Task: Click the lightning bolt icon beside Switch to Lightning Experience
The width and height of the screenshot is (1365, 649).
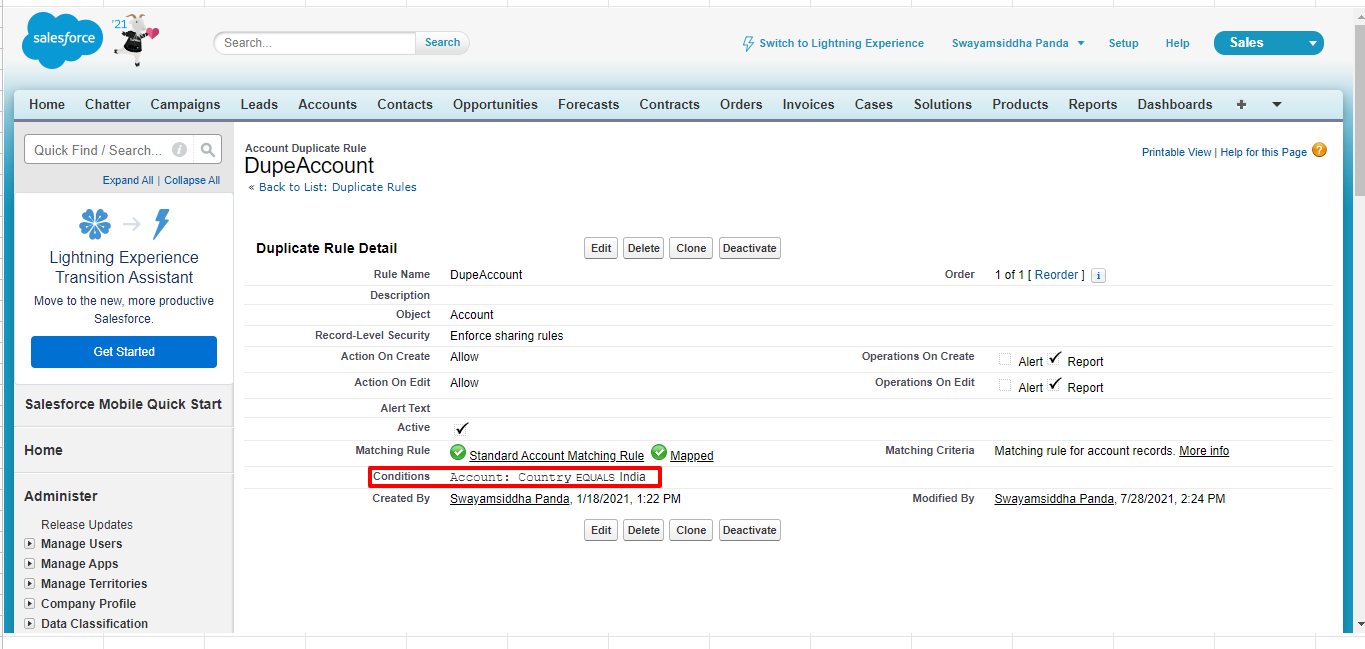Action: [x=748, y=44]
